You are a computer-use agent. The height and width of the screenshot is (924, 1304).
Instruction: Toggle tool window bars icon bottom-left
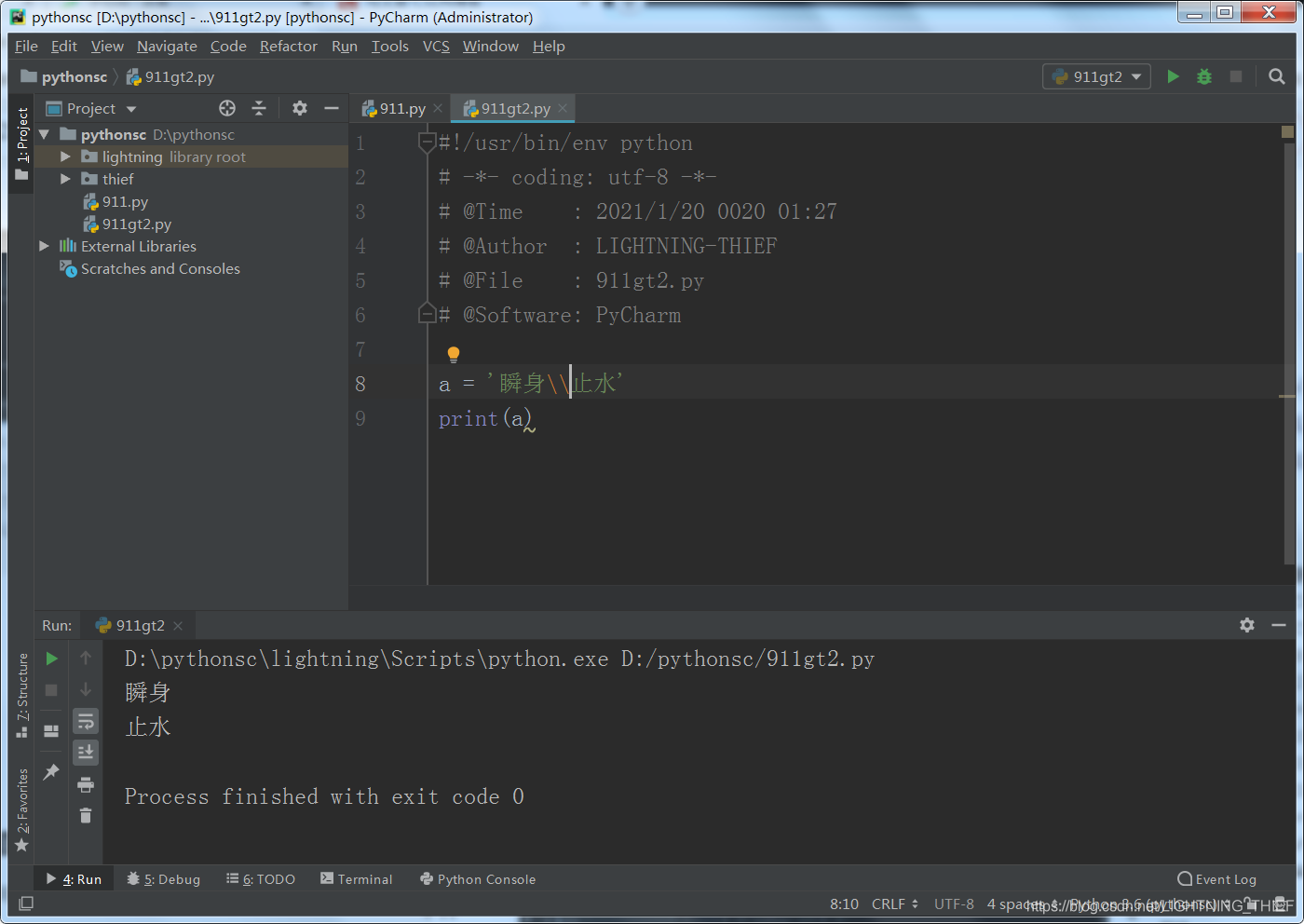click(26, 904)
